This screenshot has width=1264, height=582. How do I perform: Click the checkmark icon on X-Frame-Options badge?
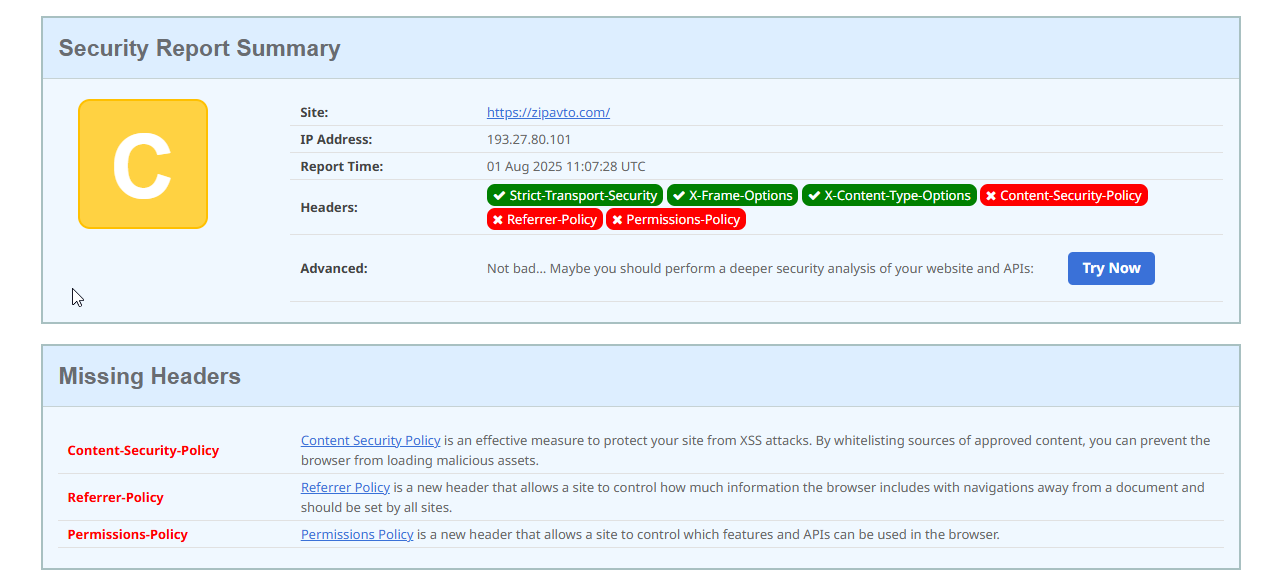679,196
